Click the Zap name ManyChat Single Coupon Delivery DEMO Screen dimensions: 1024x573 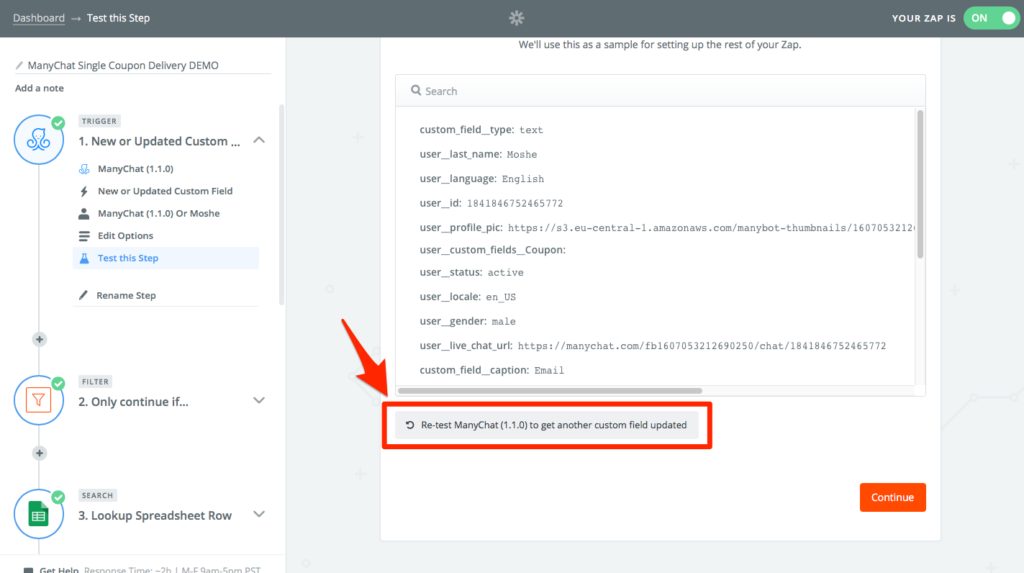(123, 65)
